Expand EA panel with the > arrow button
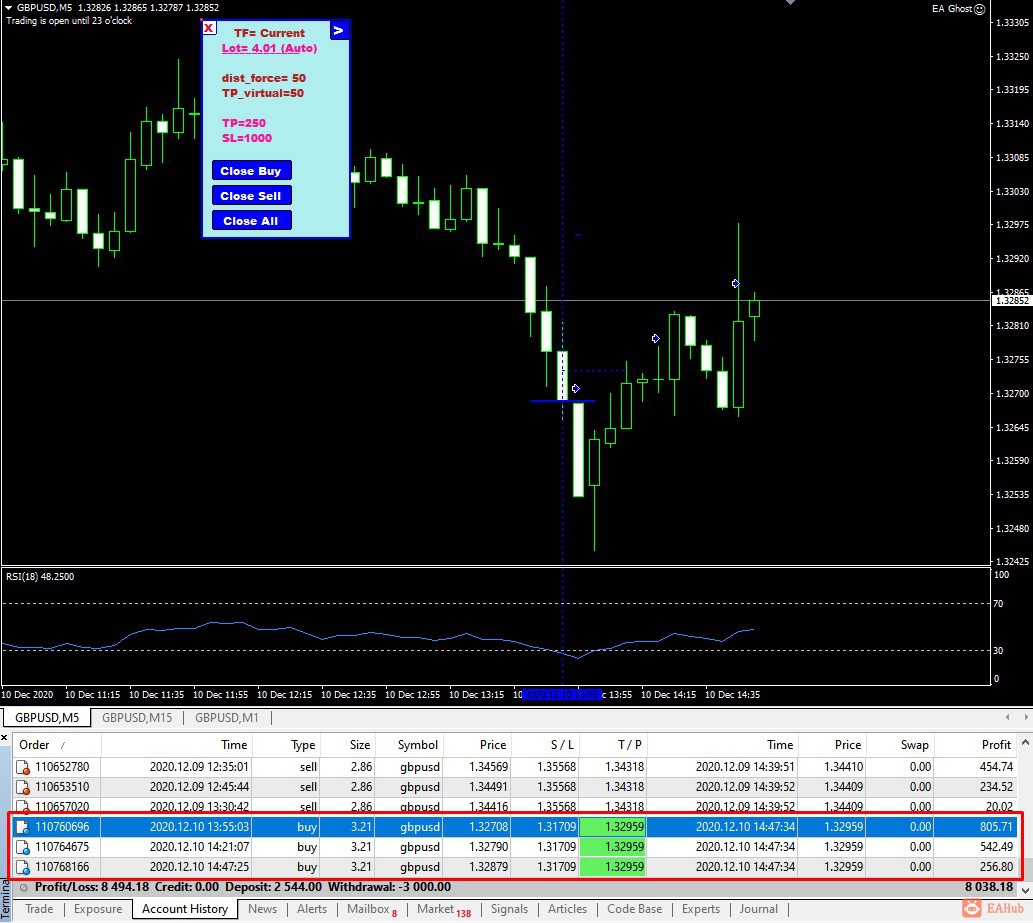The width and height of the screenshot is (1033, 923). point(339,30)
